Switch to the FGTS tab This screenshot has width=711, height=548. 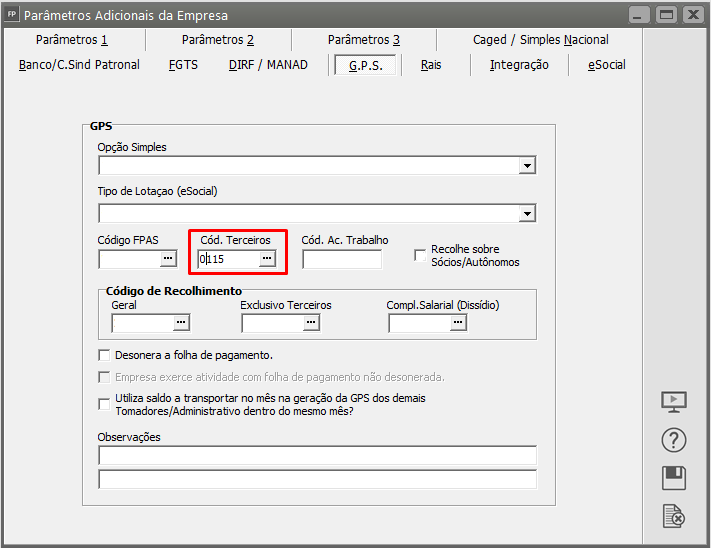click(184, 65)
